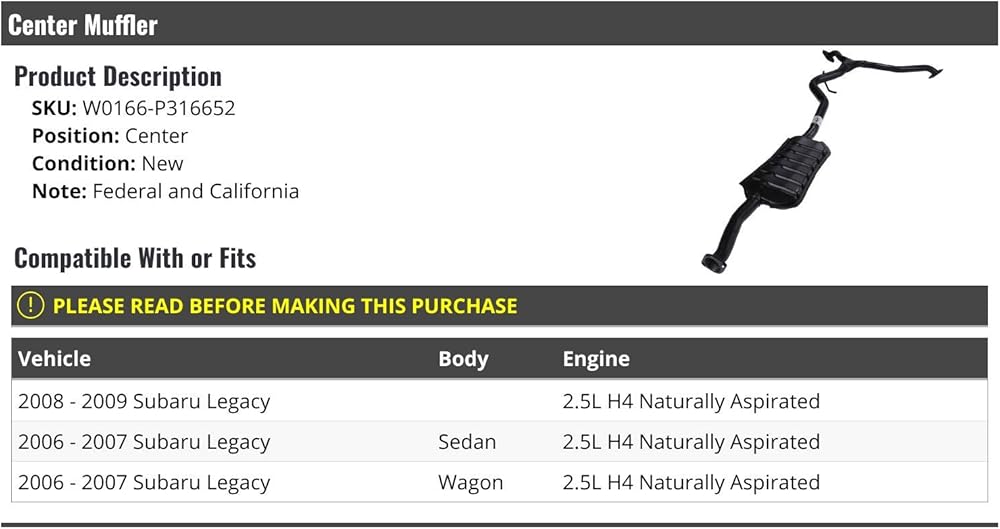Select the 2008 - 2009 Subaru Legacy row
Image resolution: width=1000 pixels, height=529 pixels.
tap(499, 401)
